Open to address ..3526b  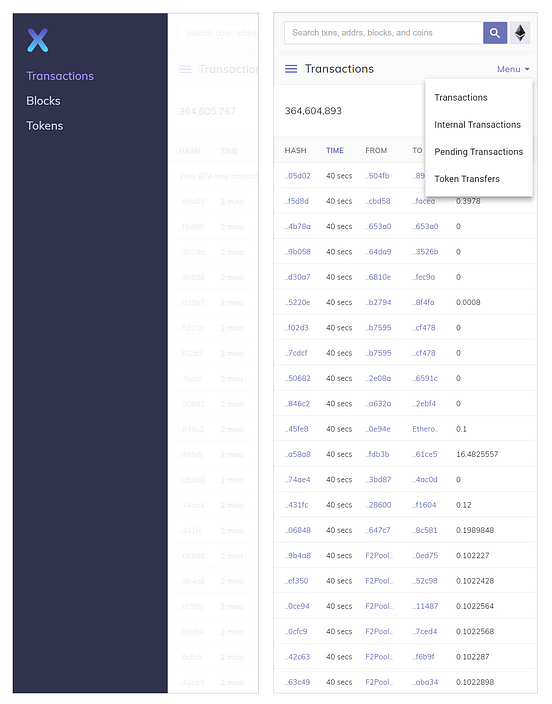point(425,251)
